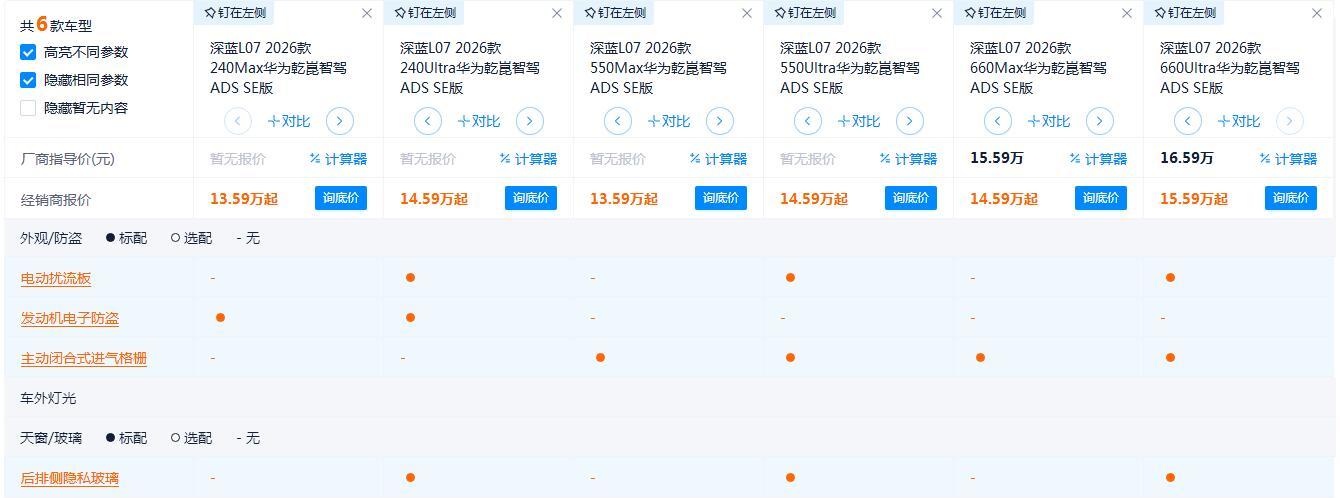Enable the 隐藏暂无内容 checkbox
Screen dimensions: 1340x498
tap(28, 108)
